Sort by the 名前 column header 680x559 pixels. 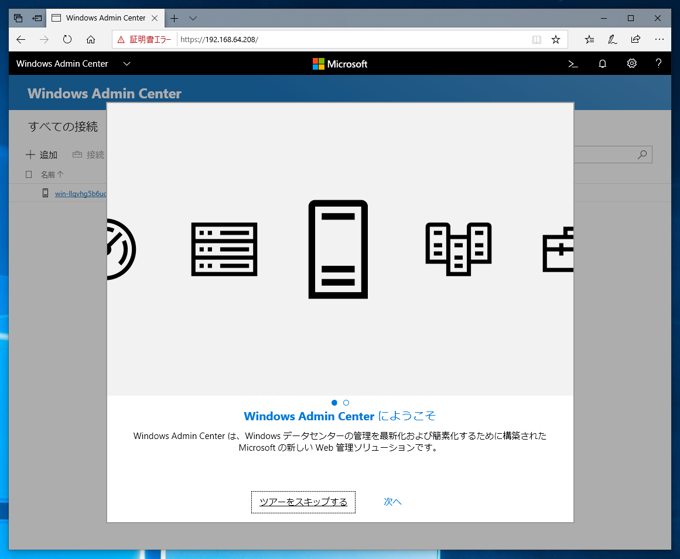click(52, 174)
